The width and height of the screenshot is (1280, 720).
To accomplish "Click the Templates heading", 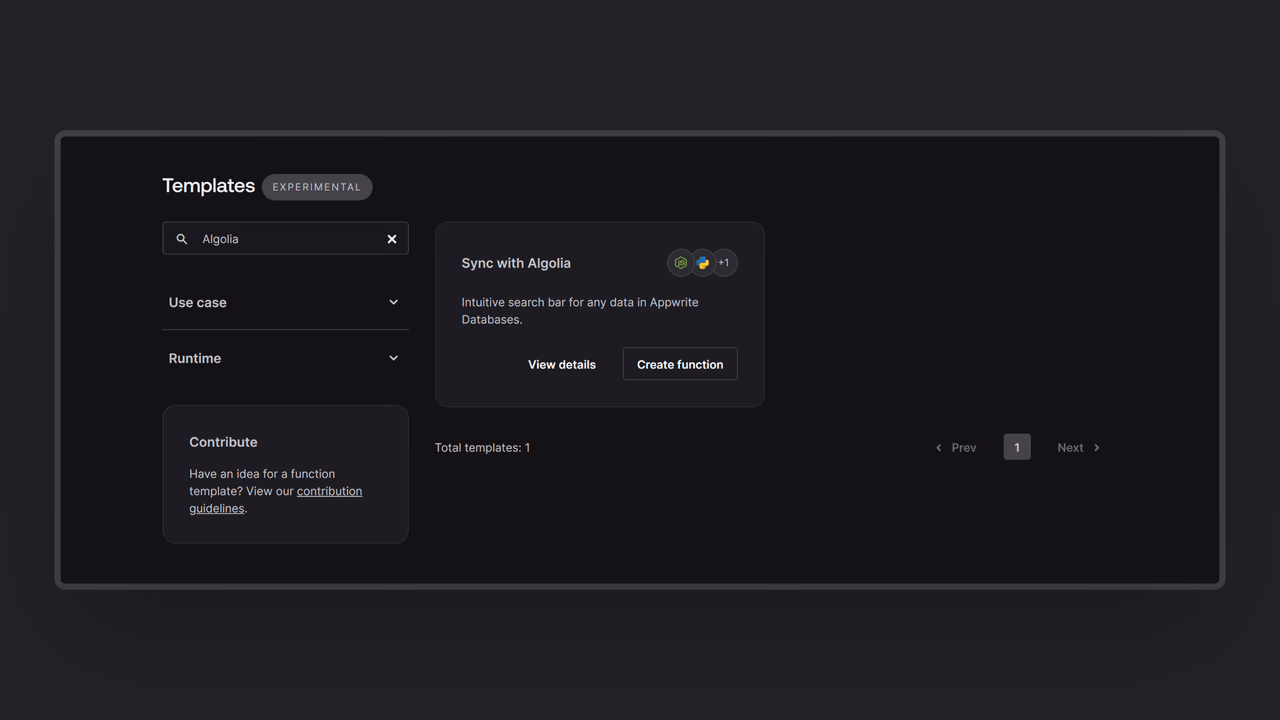I will tap(209, 186).
